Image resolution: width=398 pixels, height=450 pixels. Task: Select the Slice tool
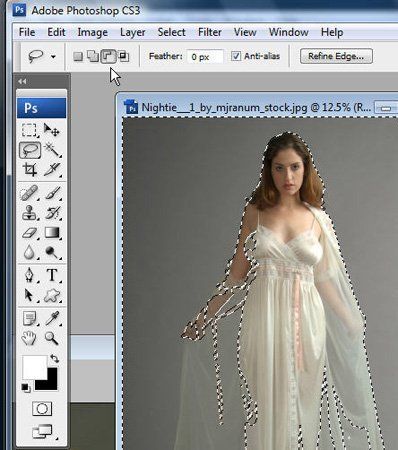(x=52, y=170)
